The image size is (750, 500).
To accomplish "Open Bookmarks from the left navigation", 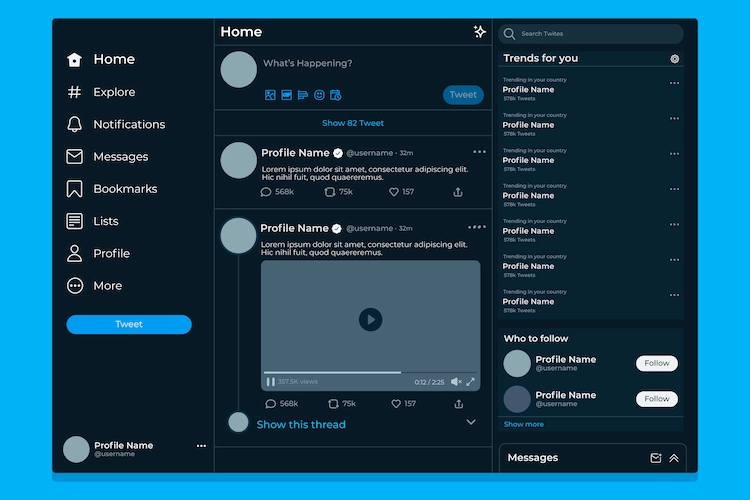I will point(125,189).
